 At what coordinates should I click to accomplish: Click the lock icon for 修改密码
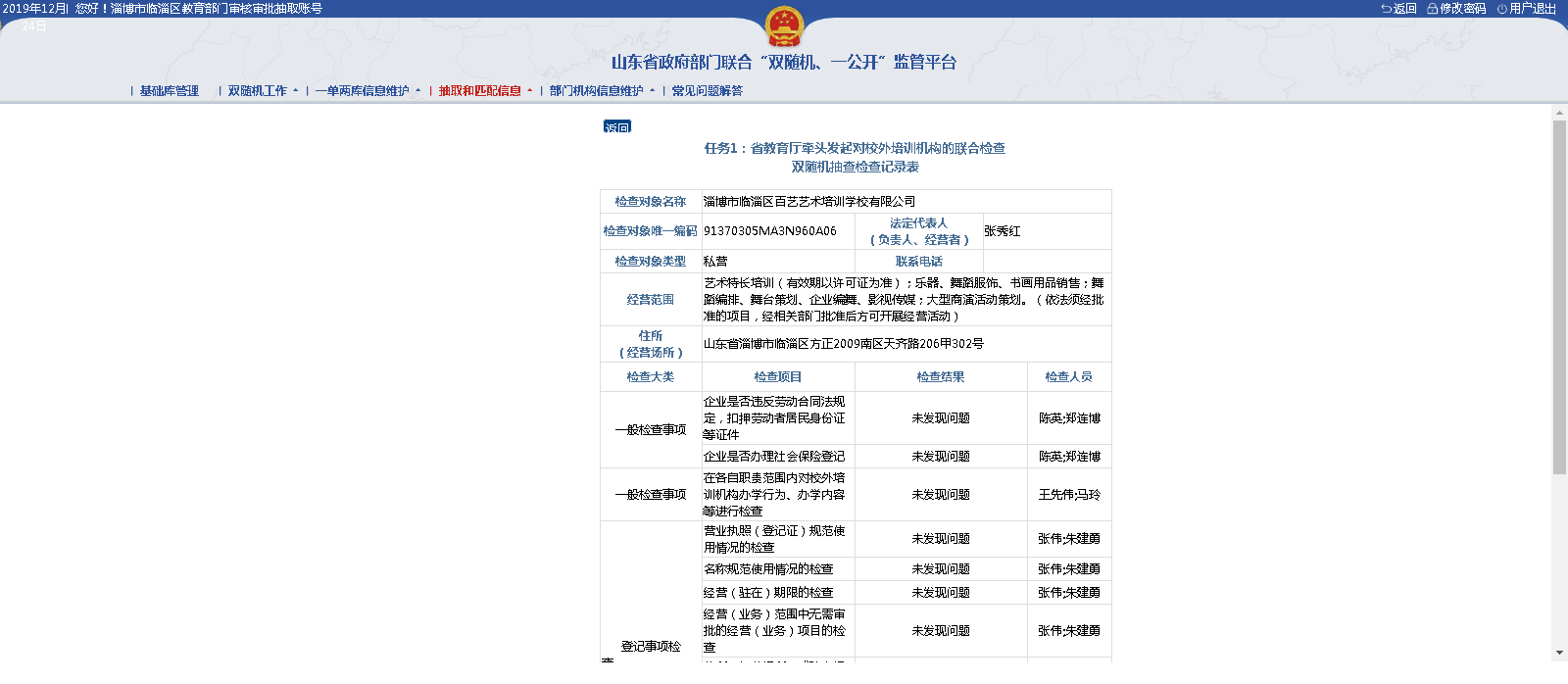(1432, 9)
